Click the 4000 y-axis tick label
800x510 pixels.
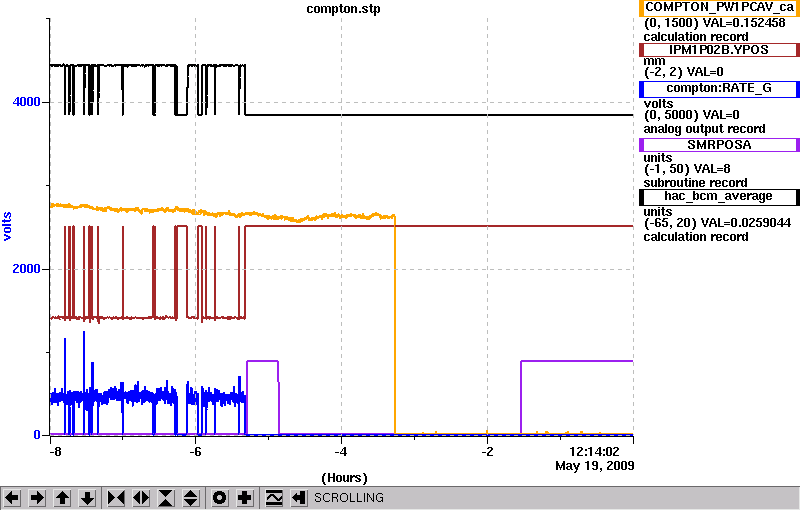(26, 101)
